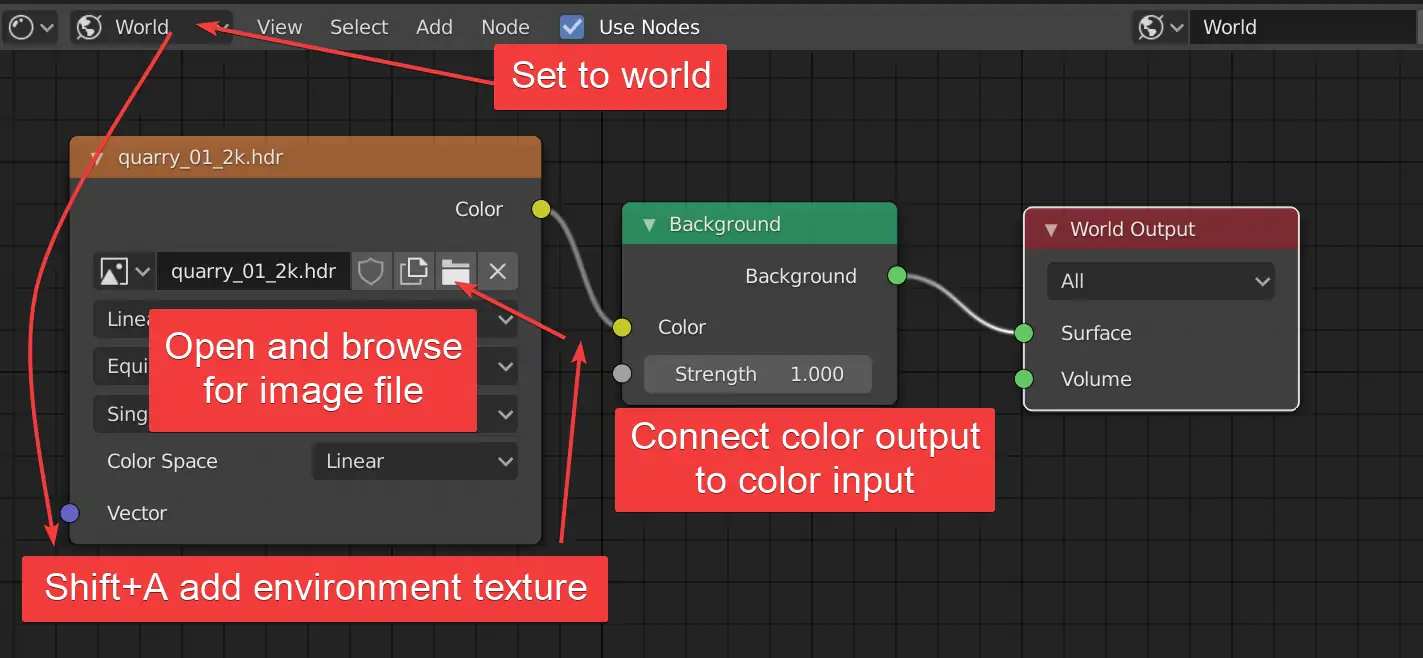Click the World name field at top right

pos(1303,27)
